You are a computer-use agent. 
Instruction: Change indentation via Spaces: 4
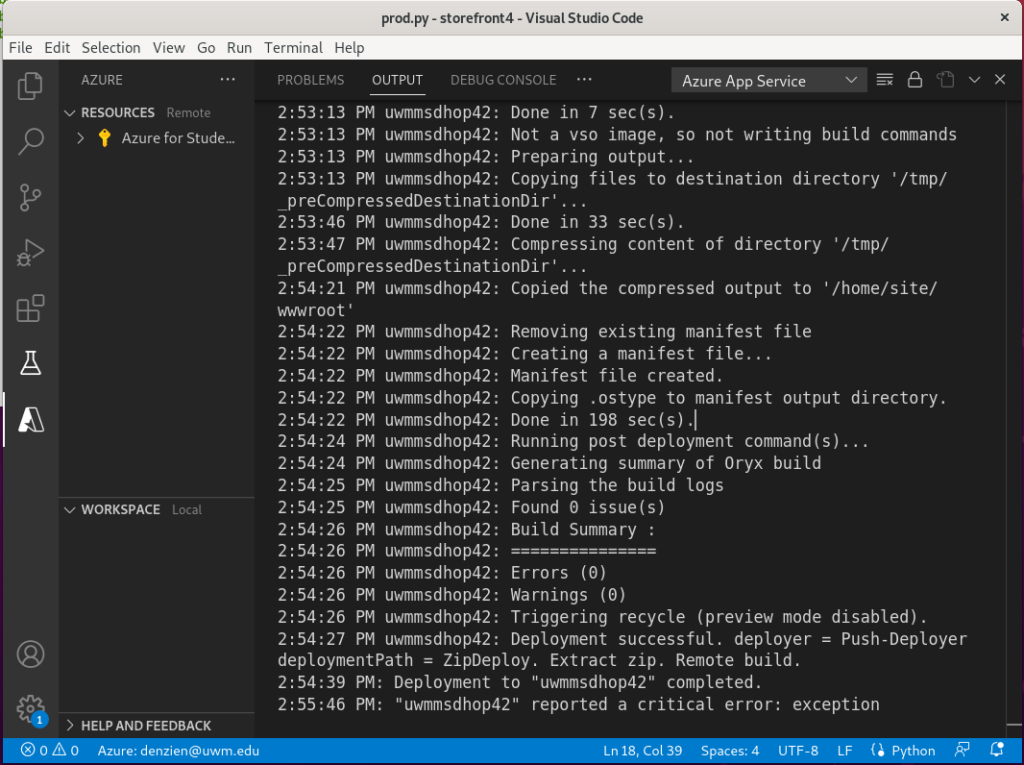click(x=730, y=750)
